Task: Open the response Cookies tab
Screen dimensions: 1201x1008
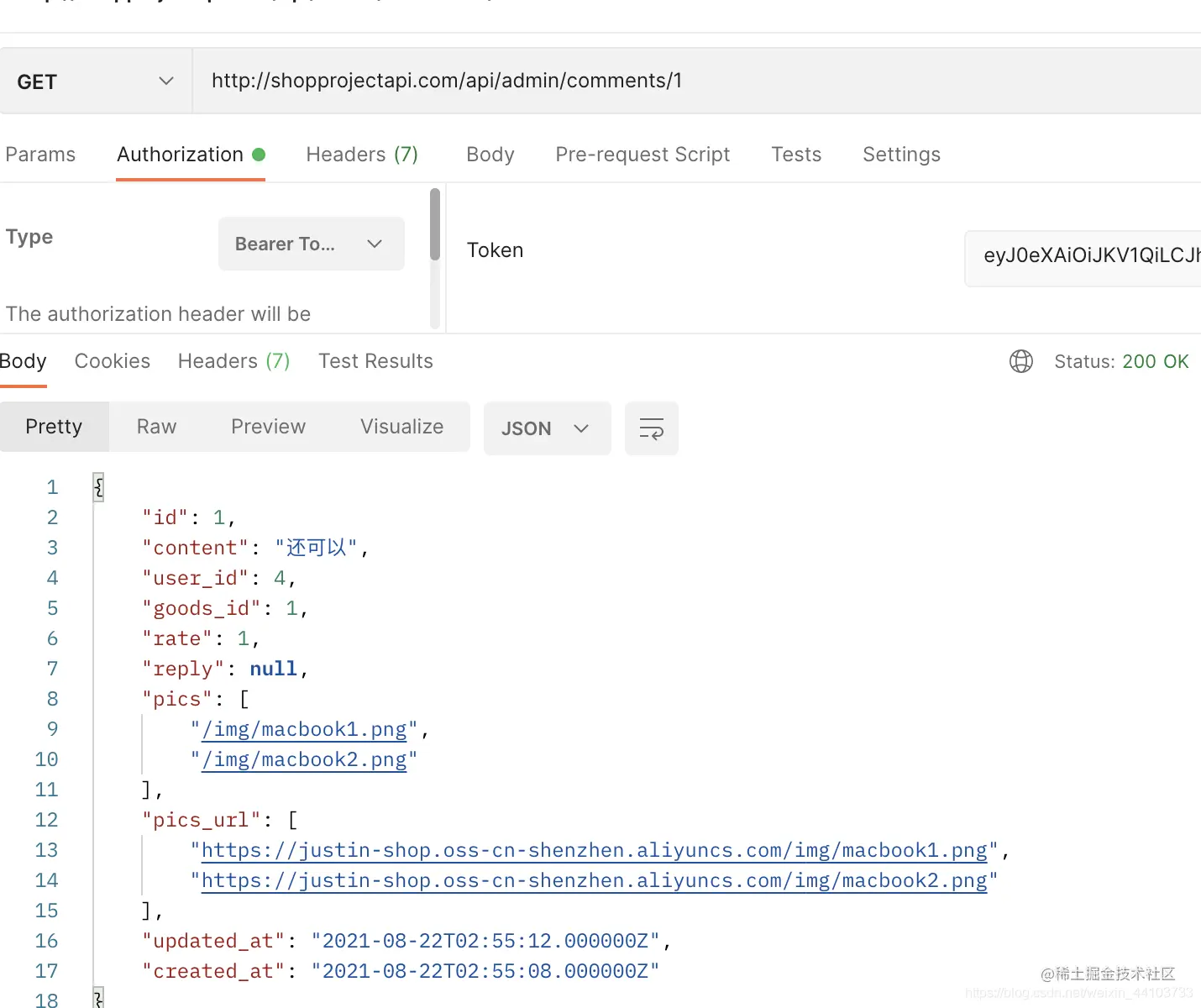Action: (113, 361)
